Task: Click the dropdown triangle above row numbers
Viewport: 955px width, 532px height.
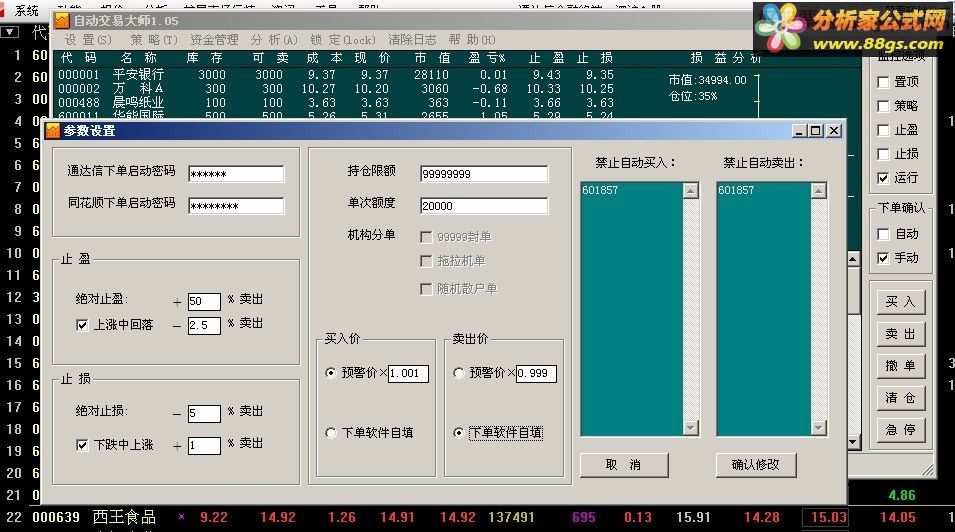Action: [10, 32]
